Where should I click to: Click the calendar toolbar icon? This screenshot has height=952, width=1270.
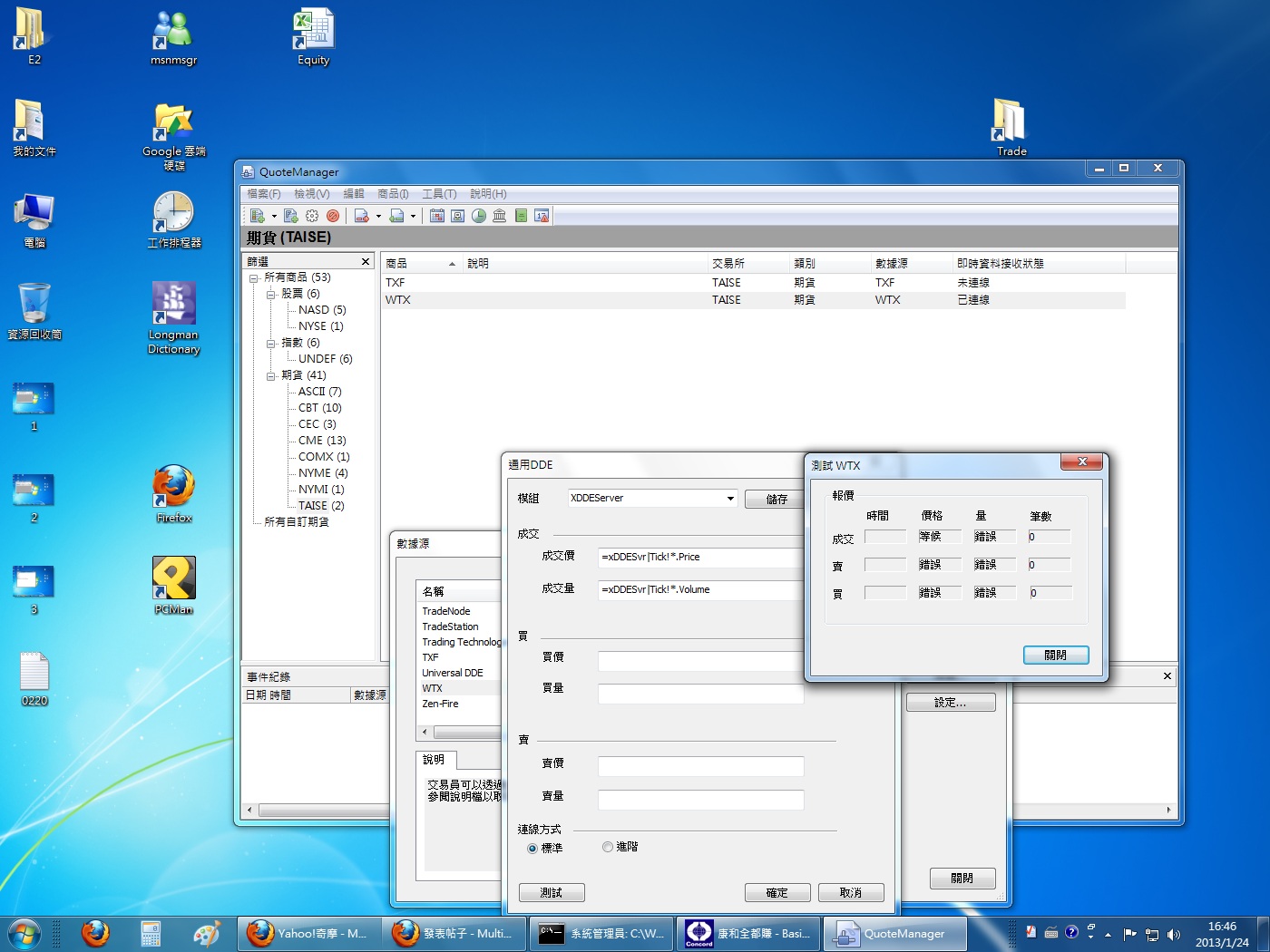(437, 216)
